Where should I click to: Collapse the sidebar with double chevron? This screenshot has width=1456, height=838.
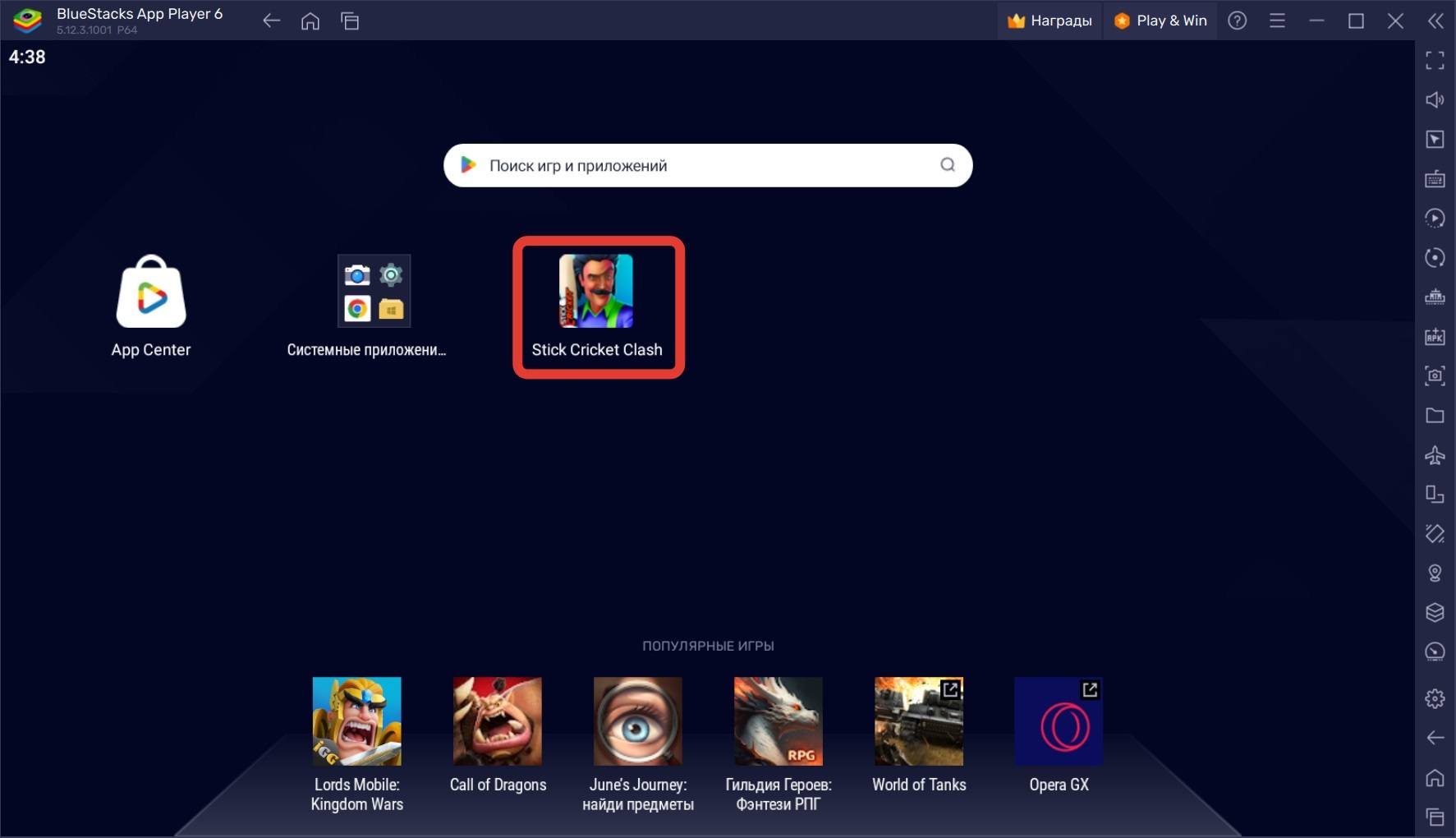(1435, 21)
